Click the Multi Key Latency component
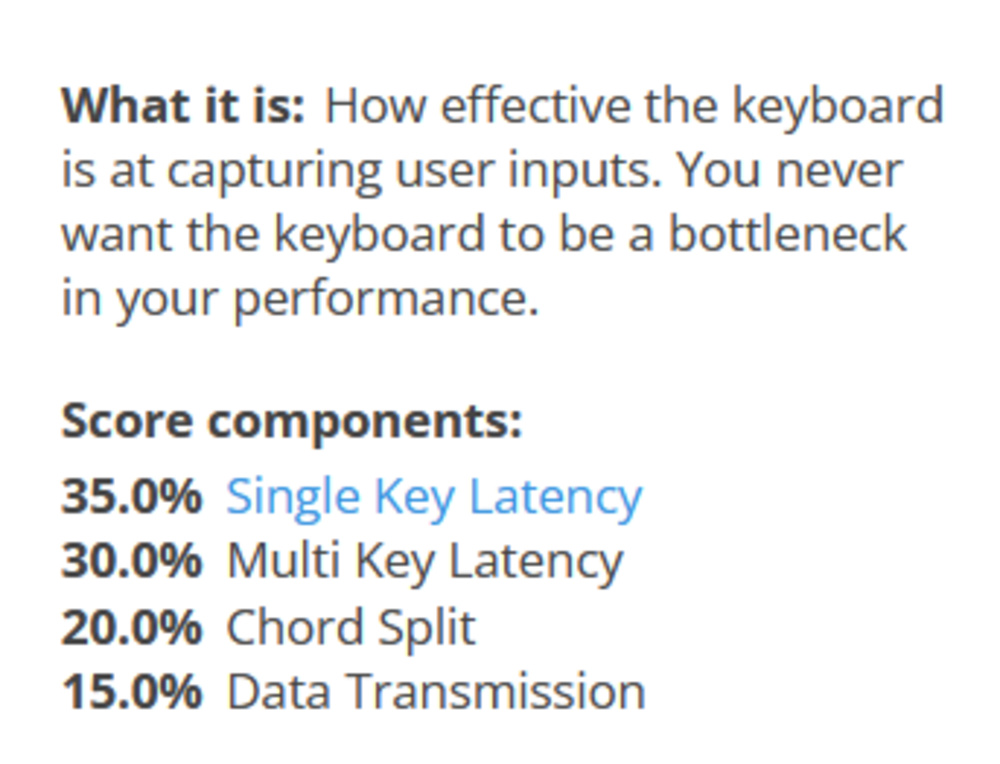Viewport: 1000px width, 764px height. (424, 561)
